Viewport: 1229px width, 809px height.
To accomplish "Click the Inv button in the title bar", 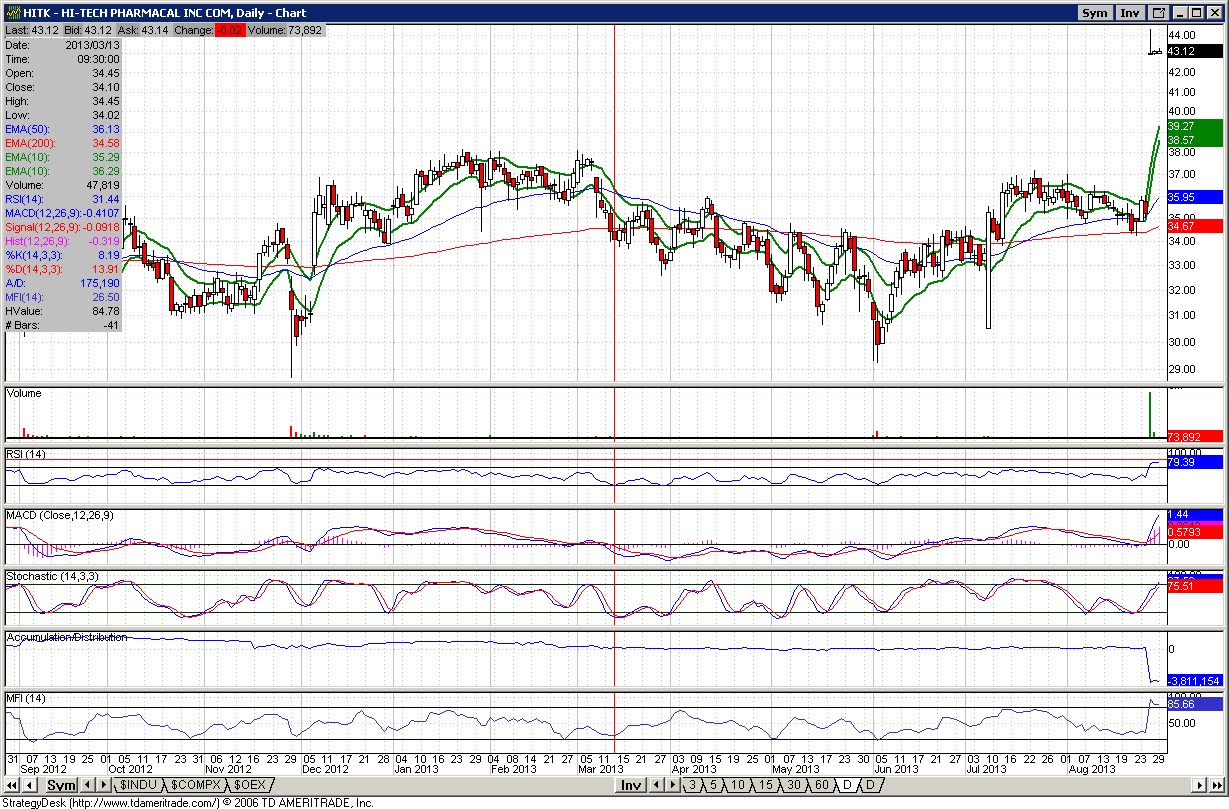I will (1130, 13).
